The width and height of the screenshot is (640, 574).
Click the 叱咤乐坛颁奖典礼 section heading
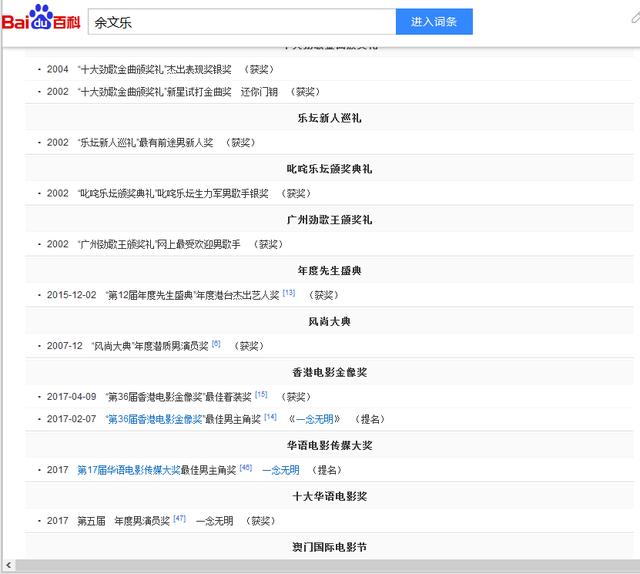pos(329,169)
